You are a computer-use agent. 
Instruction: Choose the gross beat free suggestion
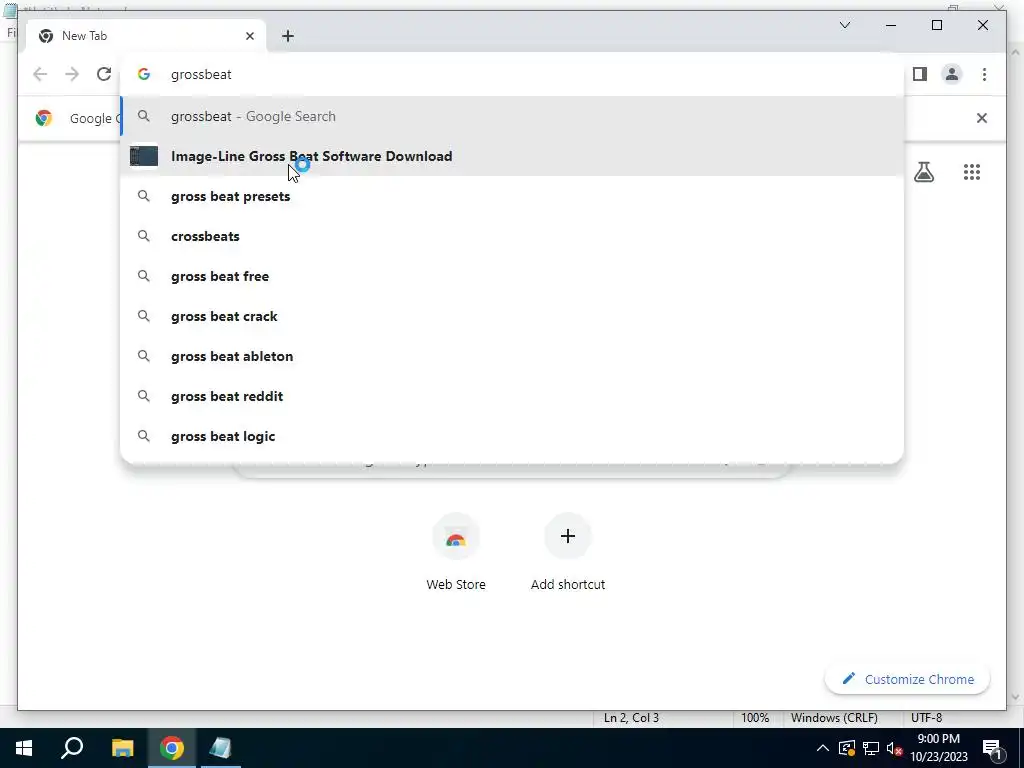pos(513,276)
